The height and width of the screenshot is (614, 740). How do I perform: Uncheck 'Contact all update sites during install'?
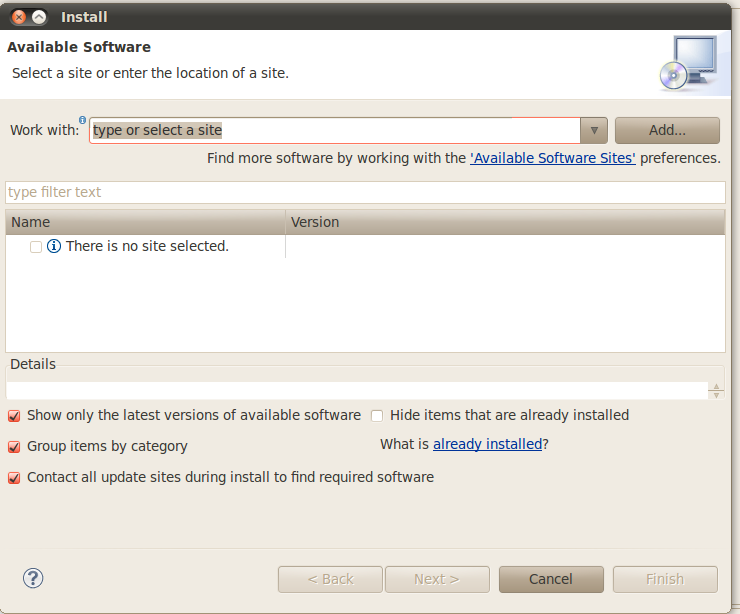(14, 477)
